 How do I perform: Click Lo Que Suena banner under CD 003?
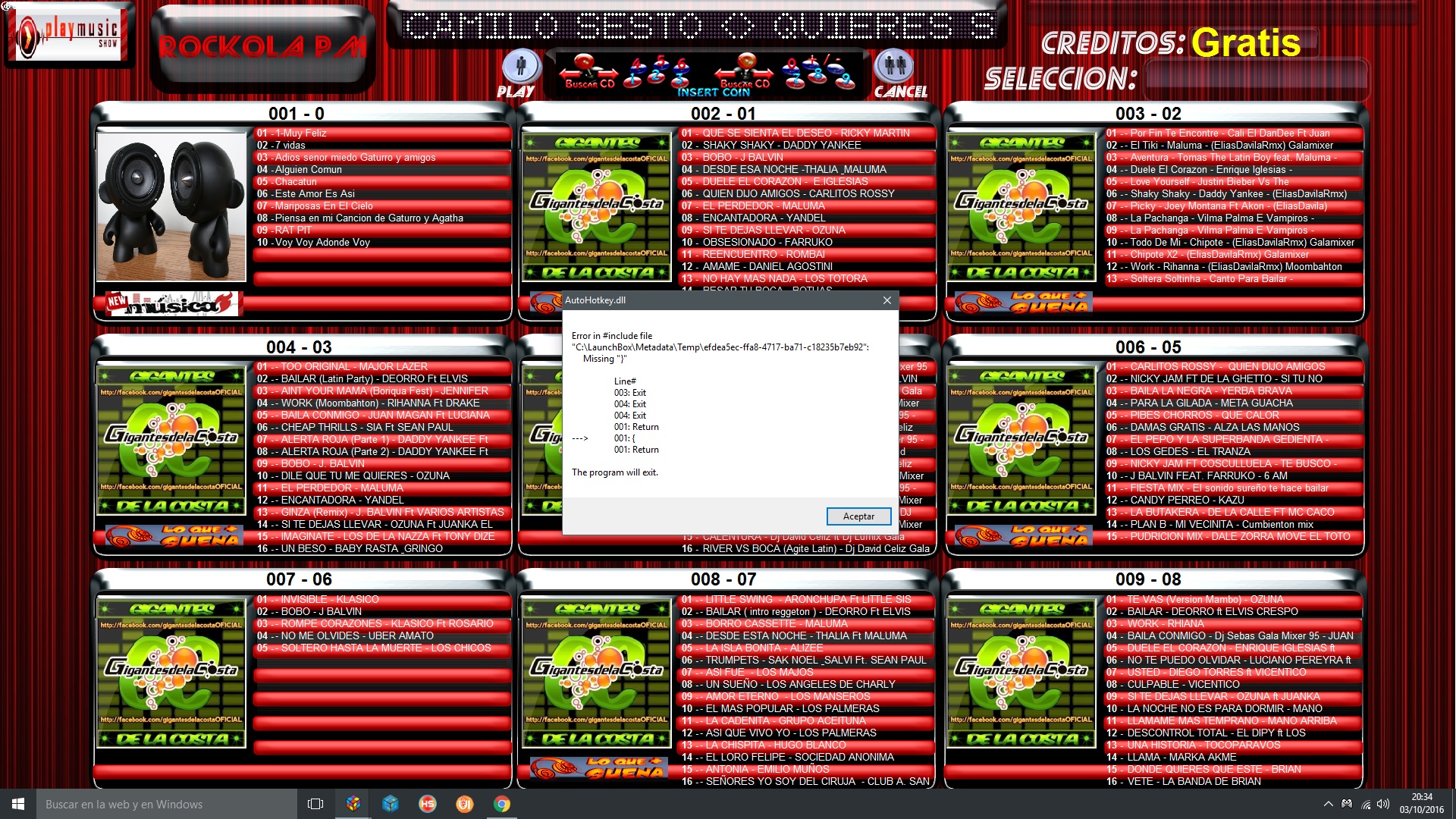pos(1022,303)
